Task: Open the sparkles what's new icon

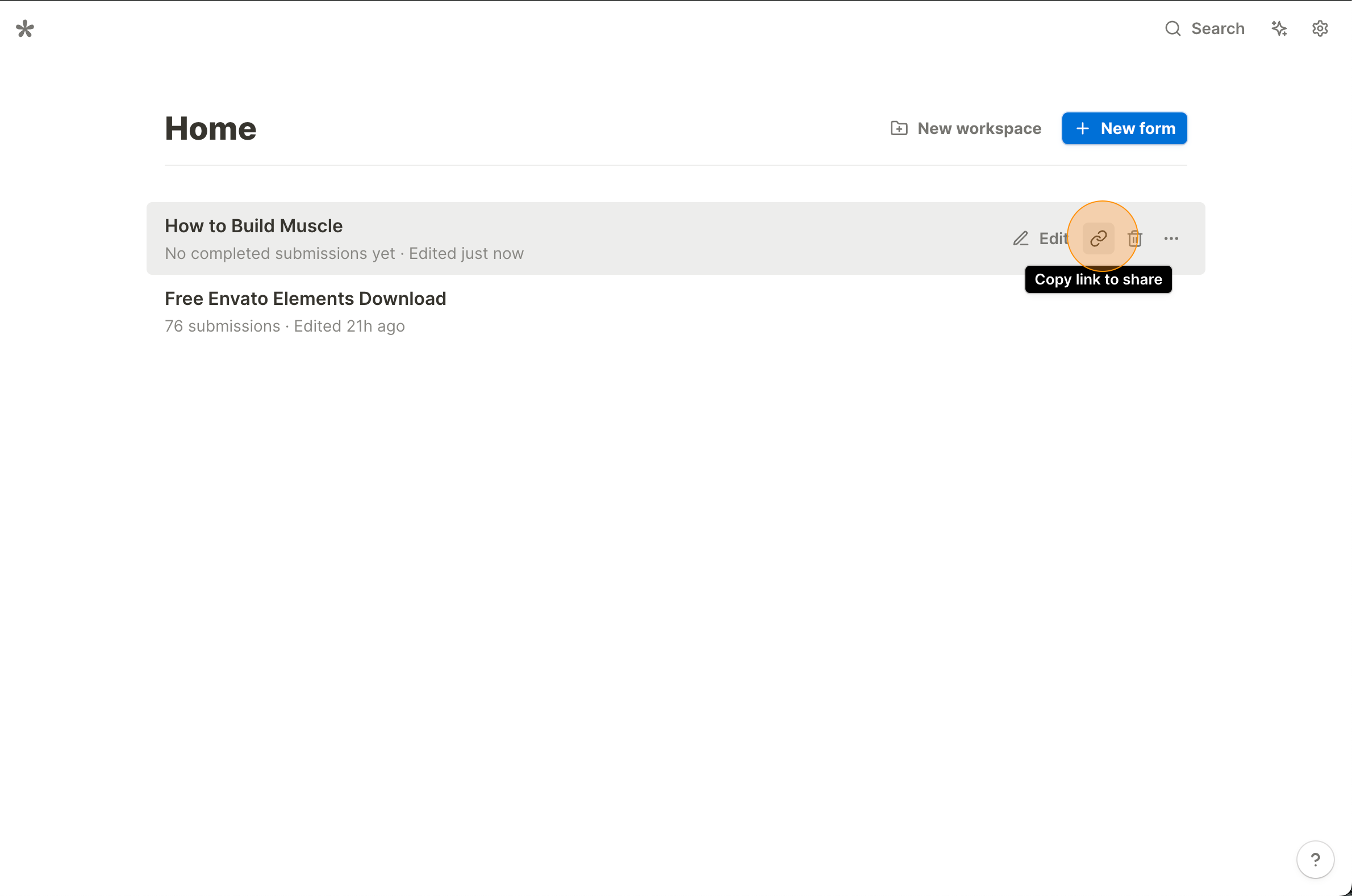Action: 1279,28
